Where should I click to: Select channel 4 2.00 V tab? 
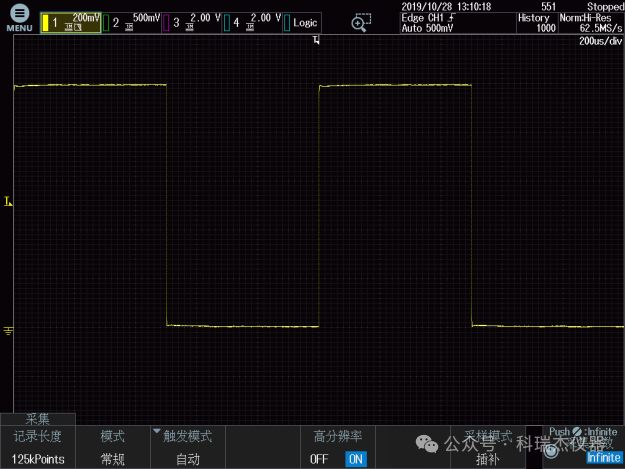coord(252,23)
